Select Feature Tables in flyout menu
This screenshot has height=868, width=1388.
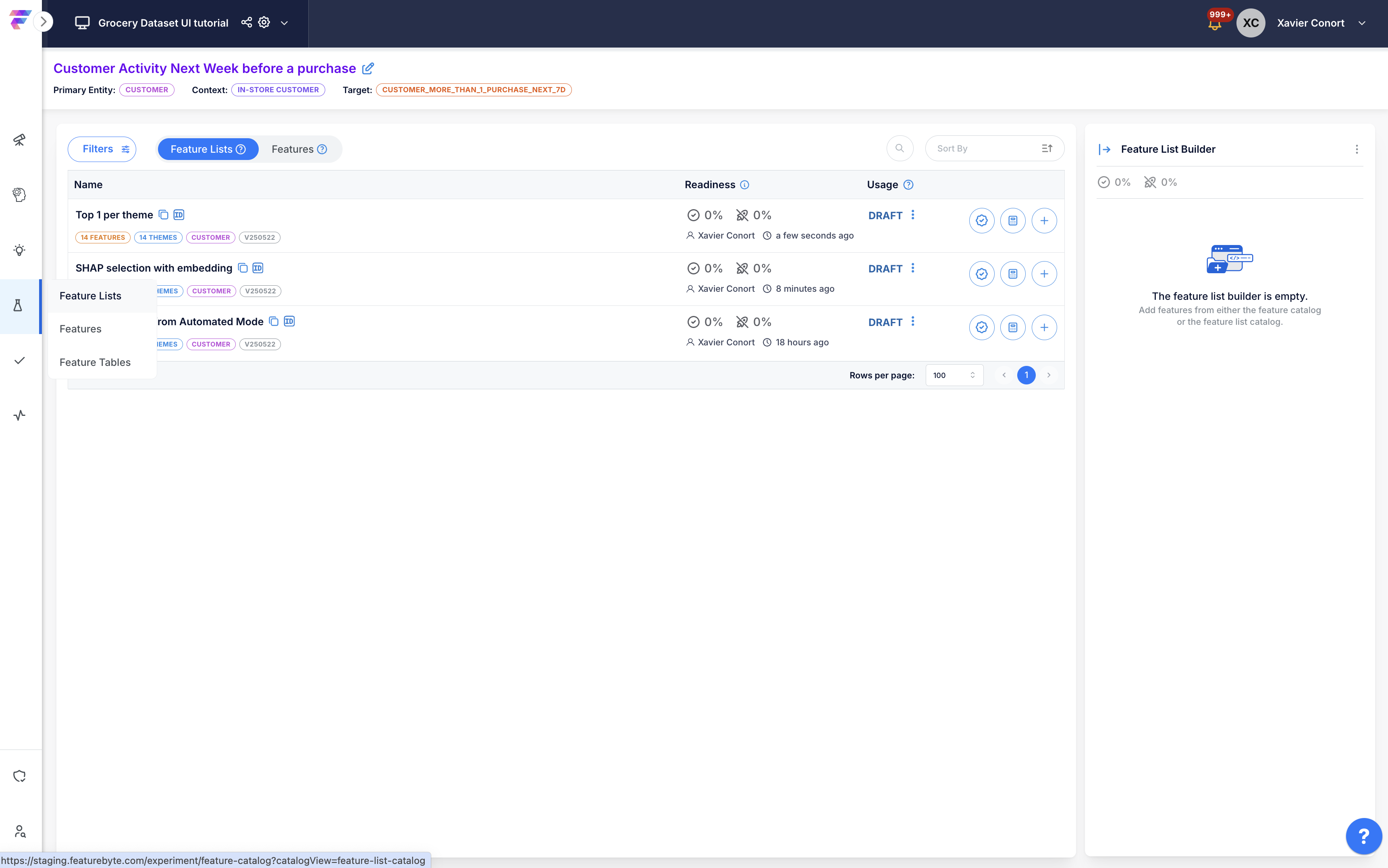(x=95, y=362)
